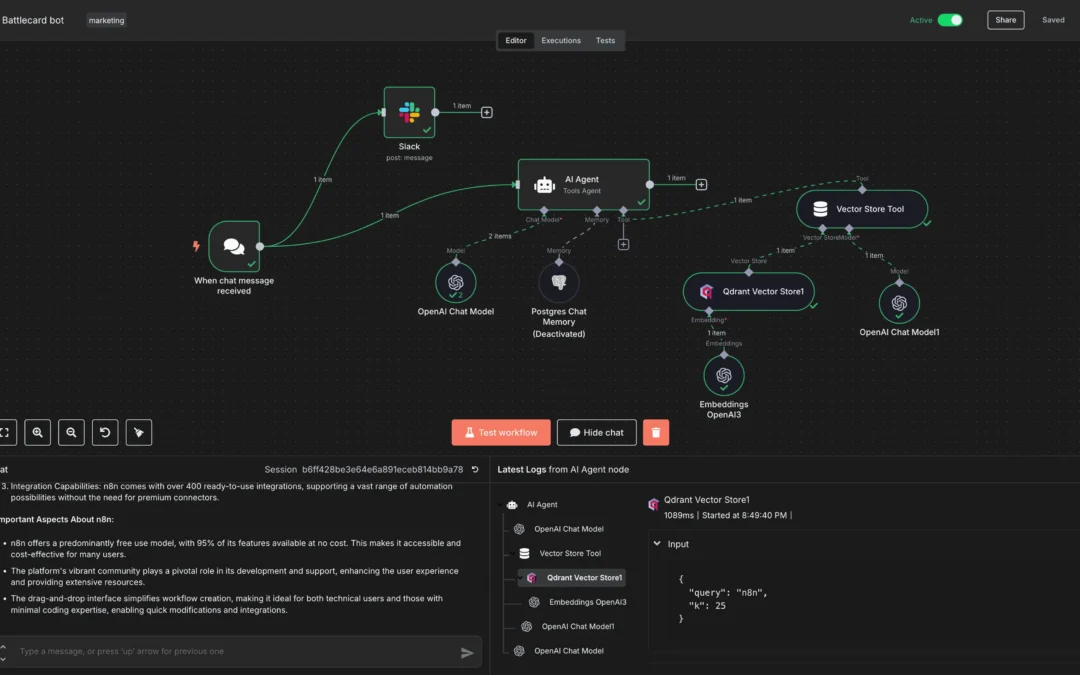The width and height of the screenshot is (1080, 675).
Task: Toggle the Active workflow switch
Action: [x=949, y=20]
